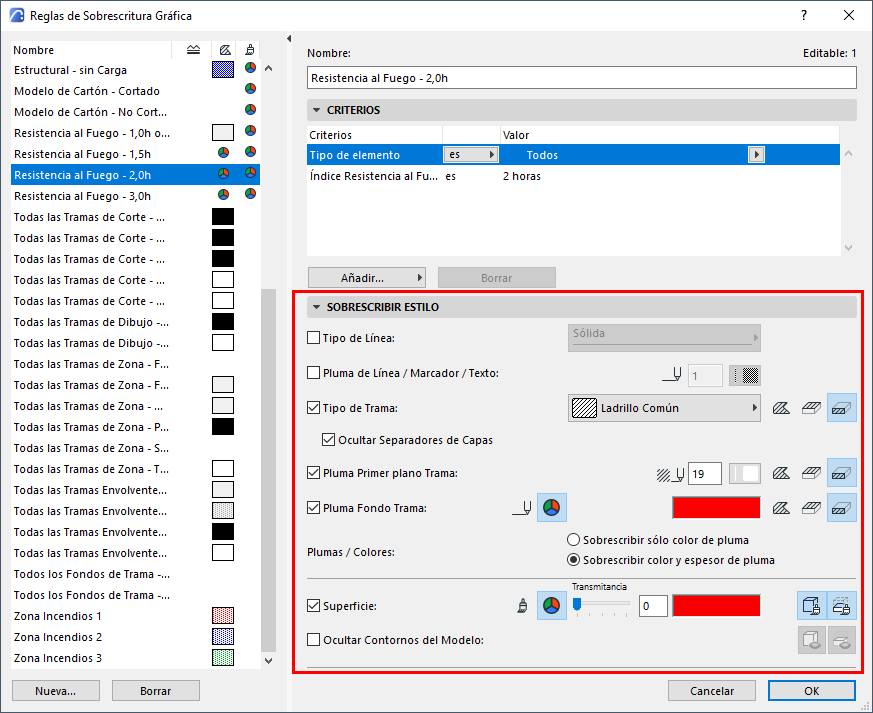The width and height of the screenshot is (873, 713).
Task: Uncheck Pluma Primer plano Trama checkbox
Action: (313, 473)
